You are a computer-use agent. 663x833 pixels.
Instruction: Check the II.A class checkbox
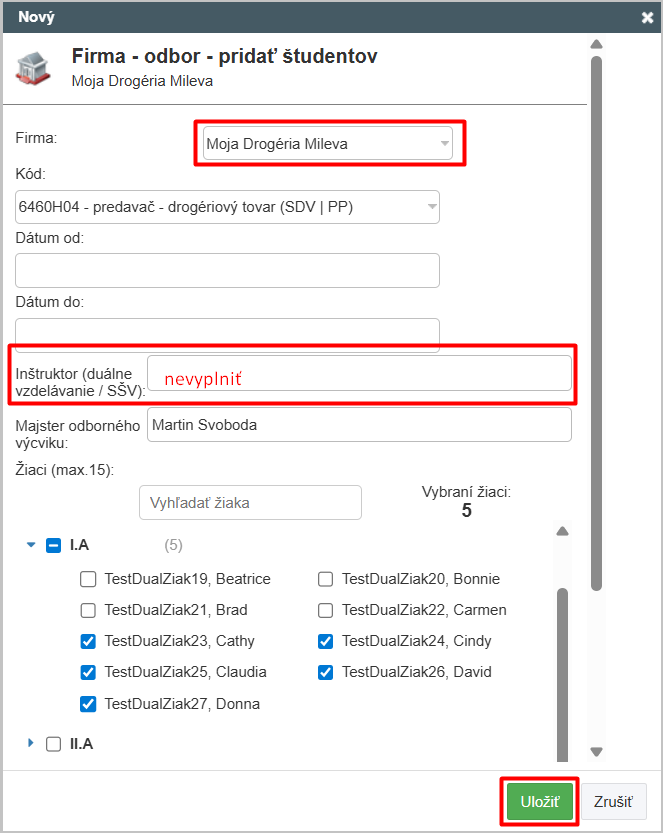pyautogui.click(x=54, y=744)
